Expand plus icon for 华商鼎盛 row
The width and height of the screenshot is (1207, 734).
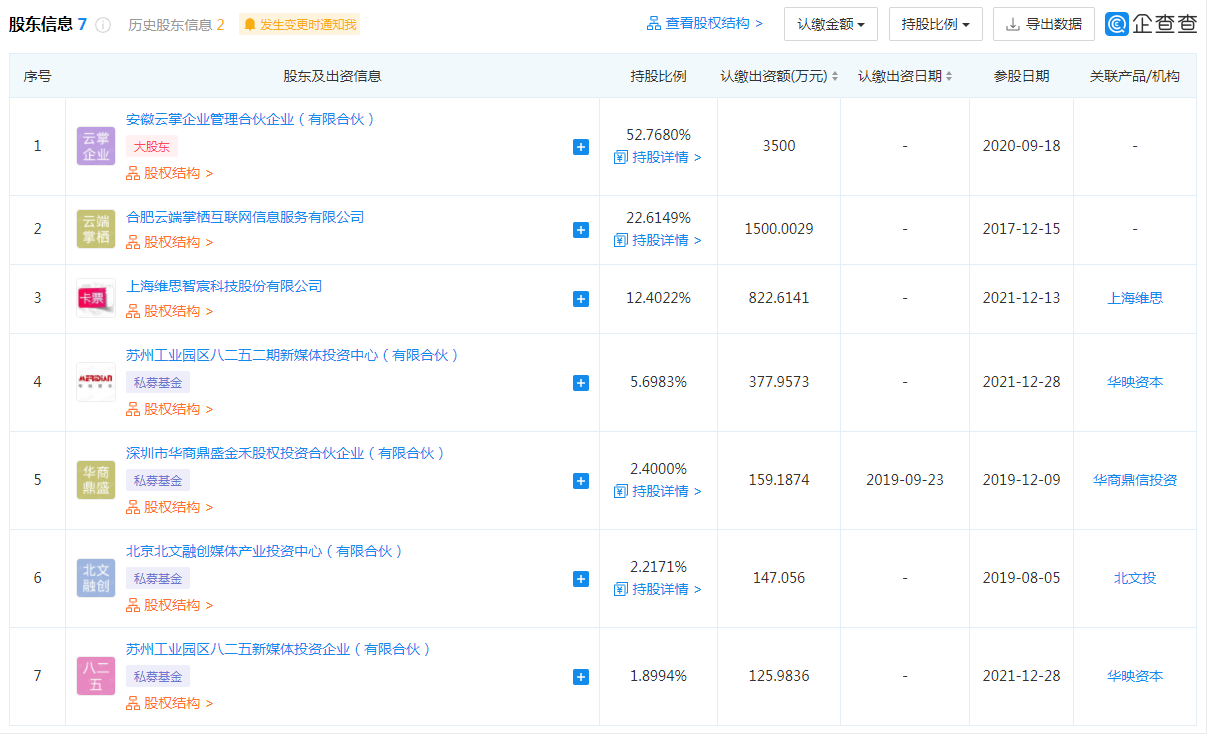point(581,481)
